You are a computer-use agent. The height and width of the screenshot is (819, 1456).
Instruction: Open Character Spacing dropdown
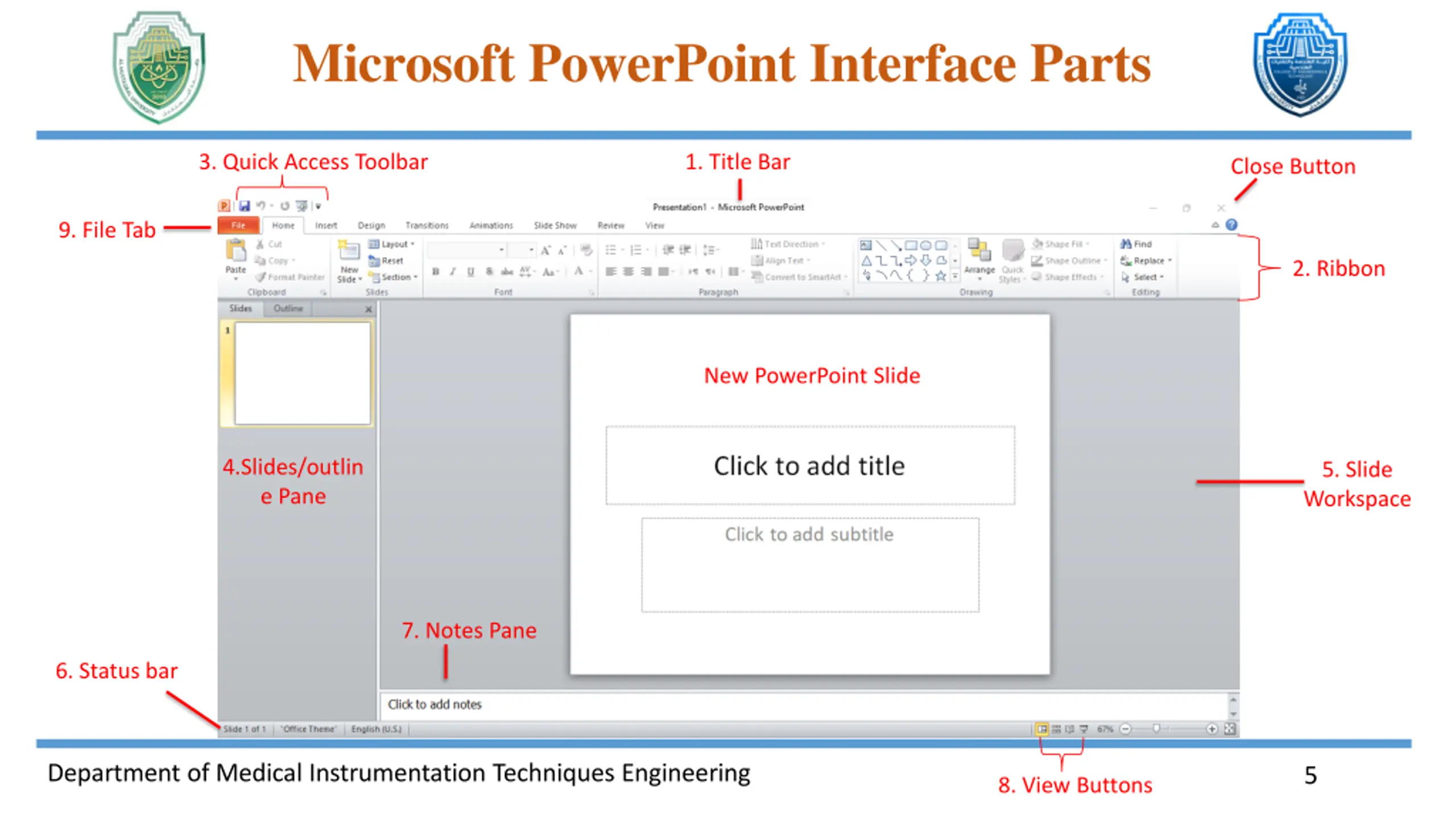pyautogui.click(x=527, y=272)
